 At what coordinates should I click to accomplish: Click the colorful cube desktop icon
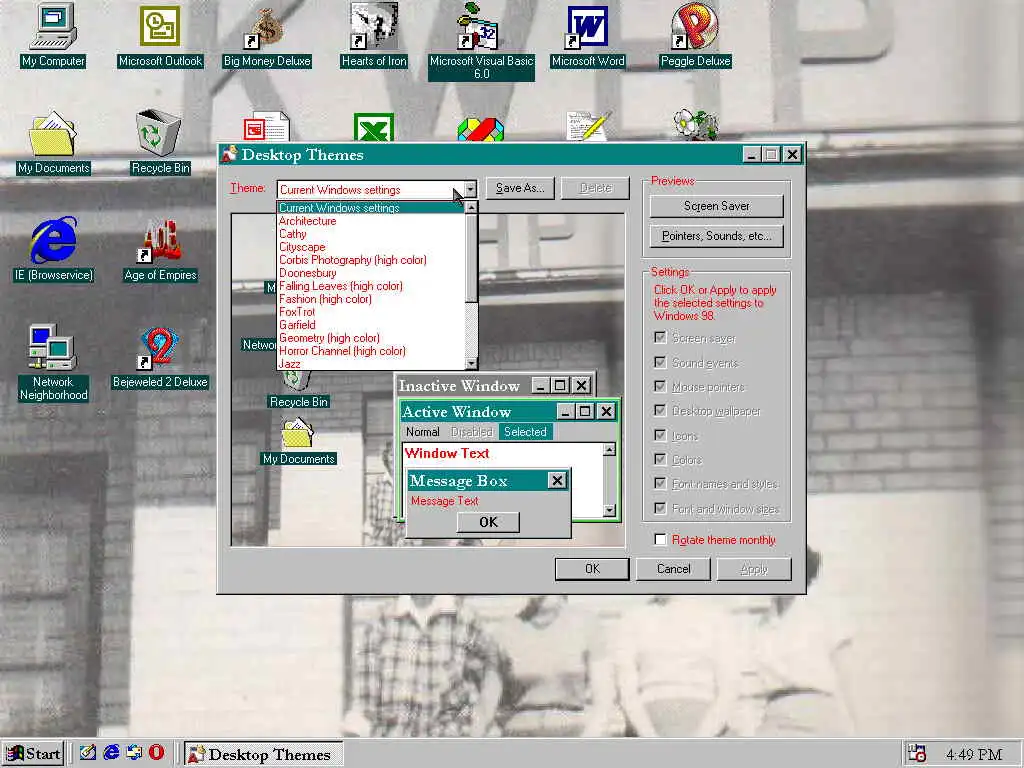481,129
